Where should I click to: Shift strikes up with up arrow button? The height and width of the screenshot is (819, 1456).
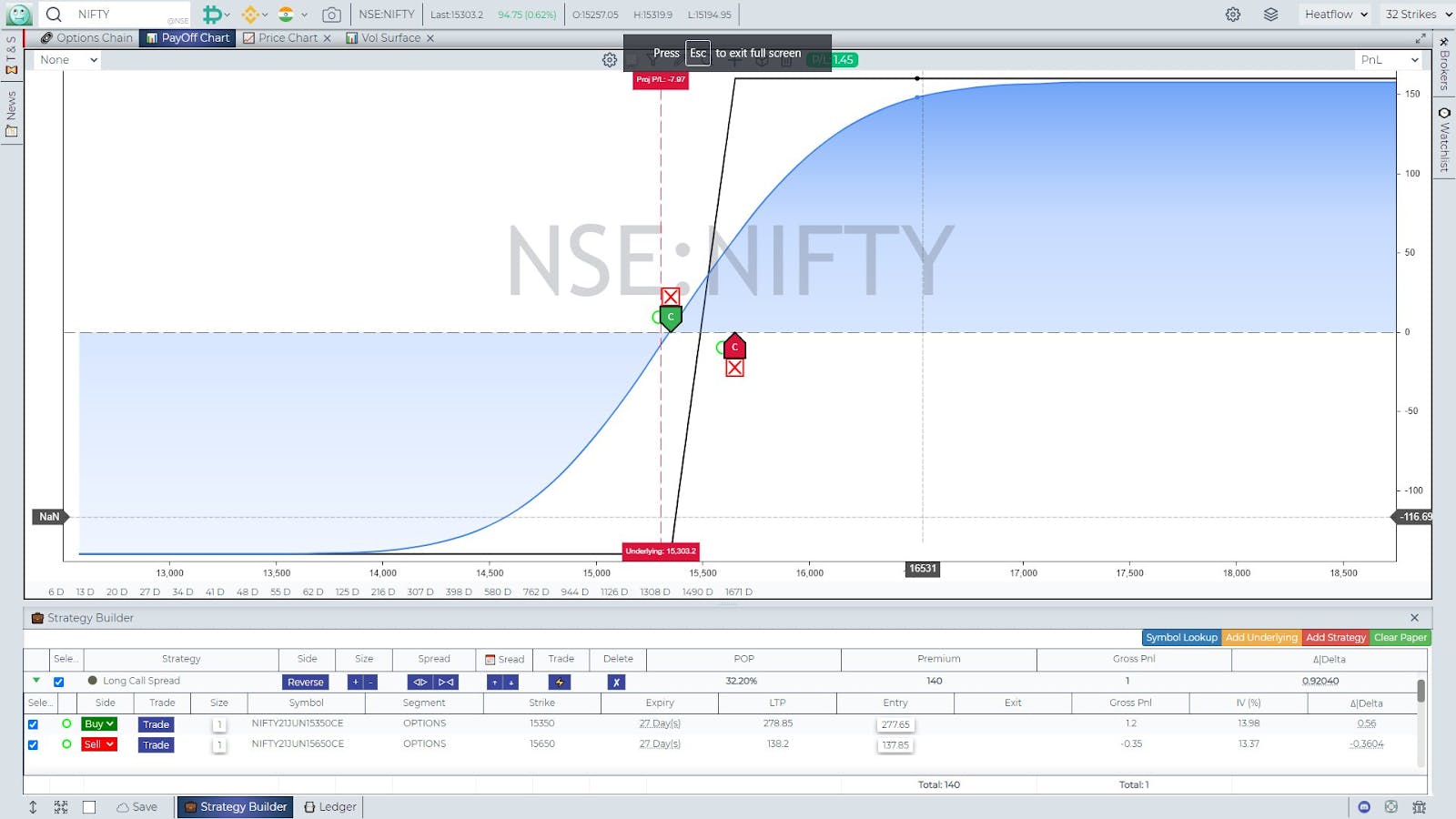click(x=495, y=682)
